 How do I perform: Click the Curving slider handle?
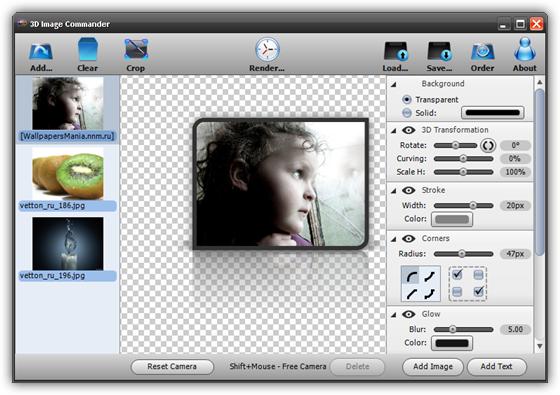click(x=463, y=159)
